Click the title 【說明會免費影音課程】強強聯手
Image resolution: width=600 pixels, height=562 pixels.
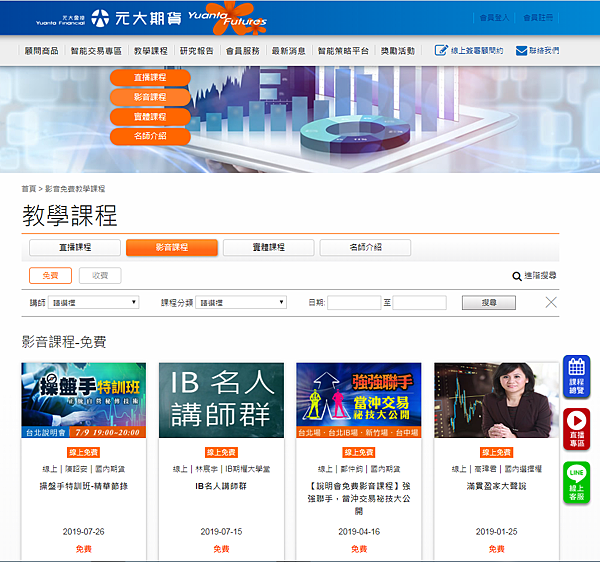(359, 498)
